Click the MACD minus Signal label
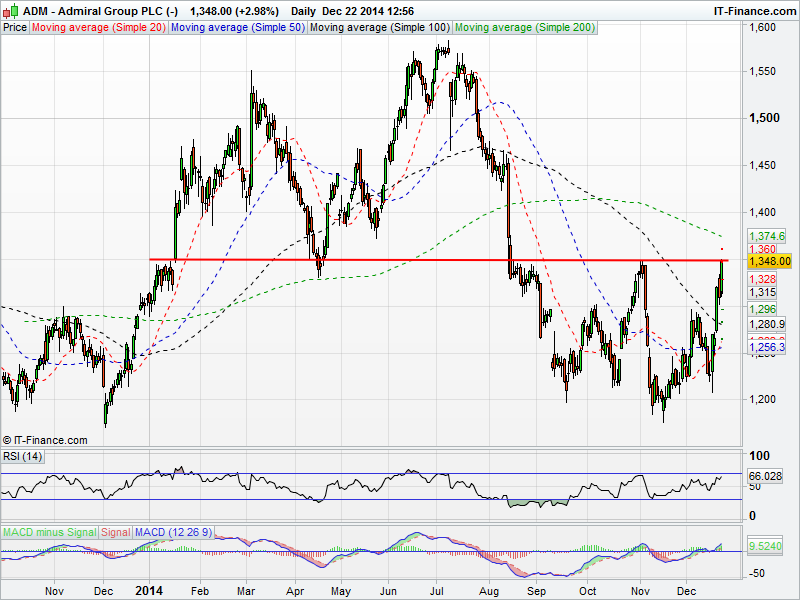Screen dimensions: 800x600 [49, 531]
